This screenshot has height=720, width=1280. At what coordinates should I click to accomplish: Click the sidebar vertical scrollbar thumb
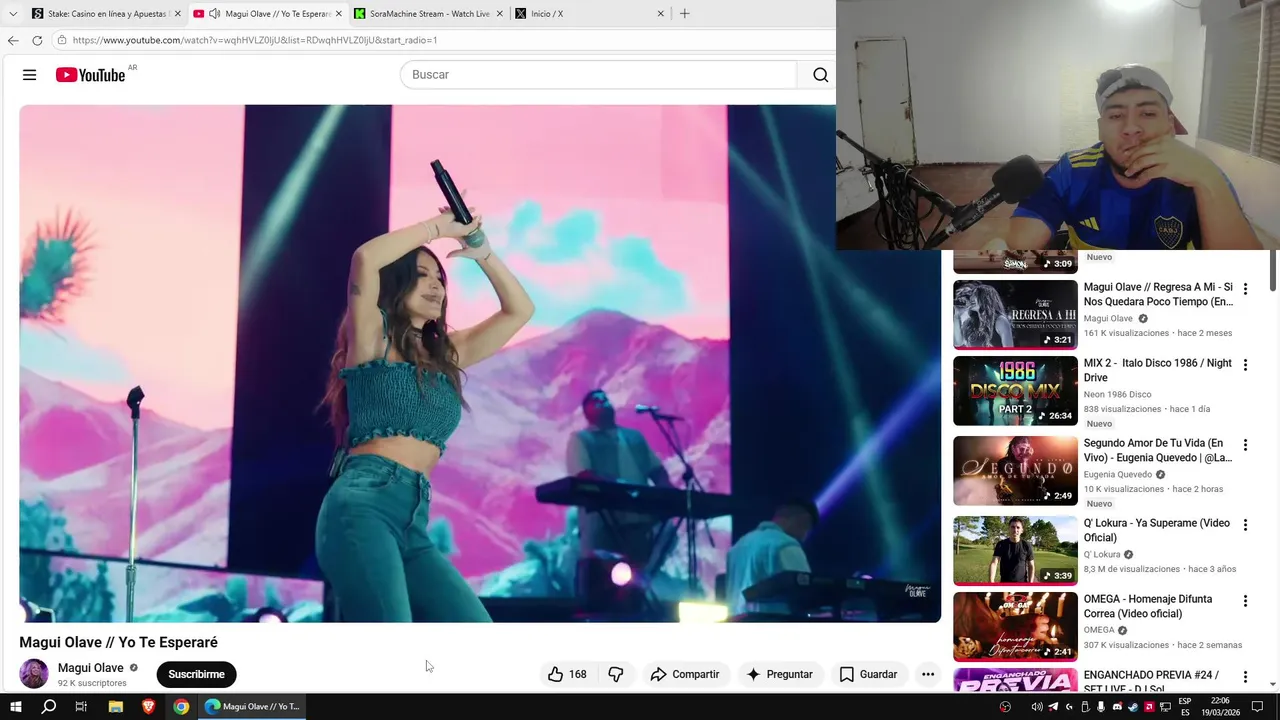click(1273, 268)
